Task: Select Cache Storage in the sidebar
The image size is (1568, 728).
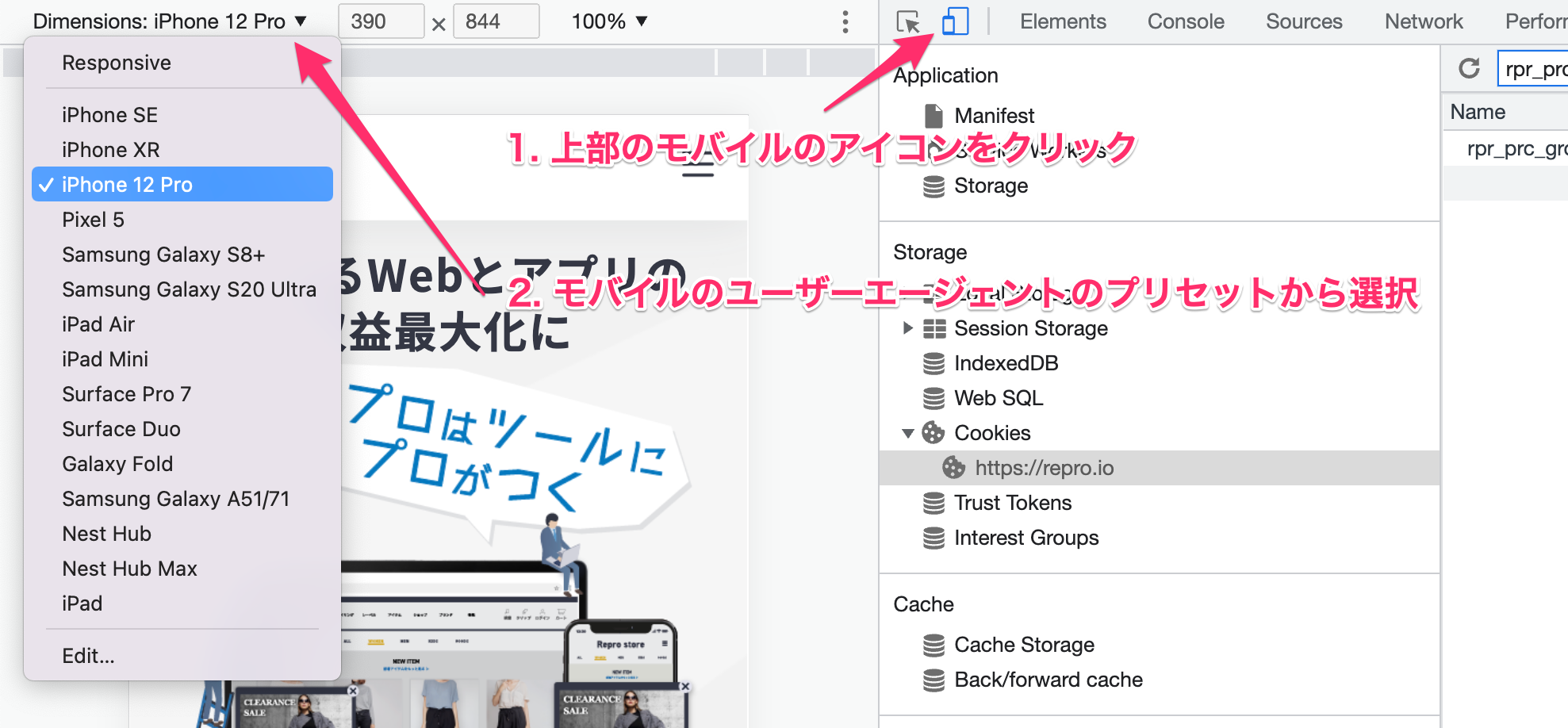Action: pyautogui.click(x=1024, y=645)
